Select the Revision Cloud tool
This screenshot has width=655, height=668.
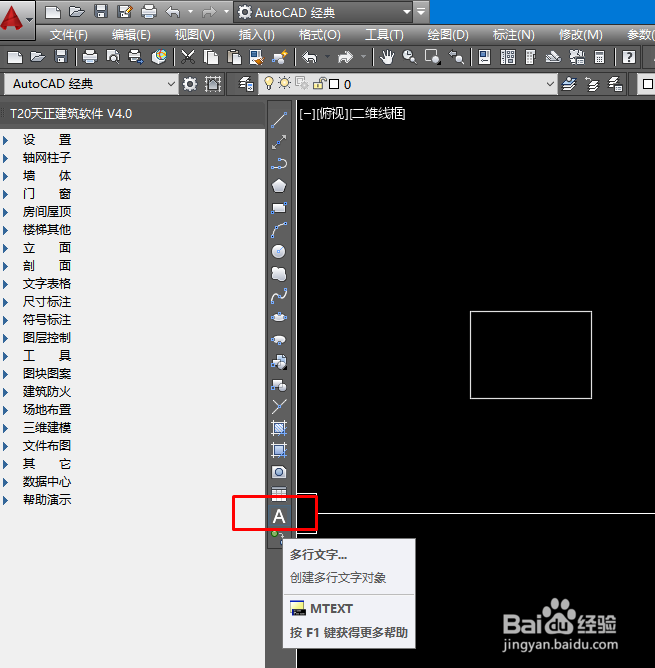point(279,274)
